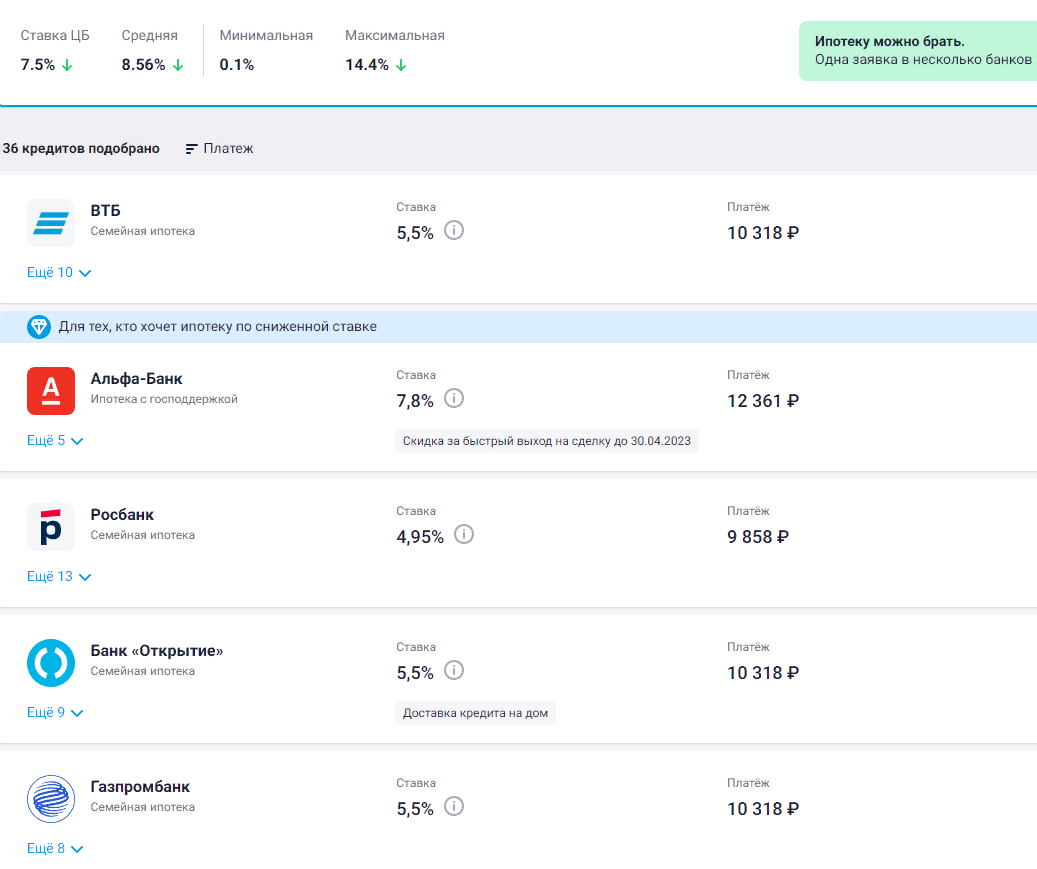Click the Alfa-Bank red logo icon
1037x869 pixels.
click(51, 391)
